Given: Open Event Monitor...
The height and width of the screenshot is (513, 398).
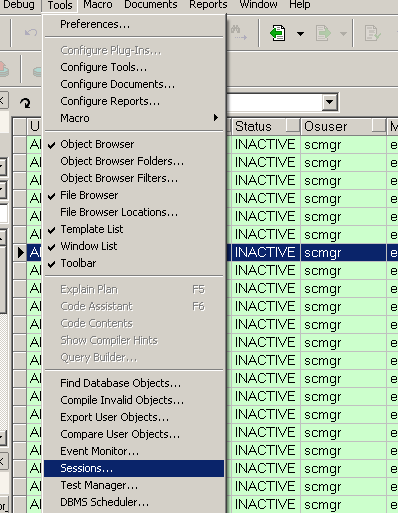Looking at the screenshot, I should tap(134, 451).
